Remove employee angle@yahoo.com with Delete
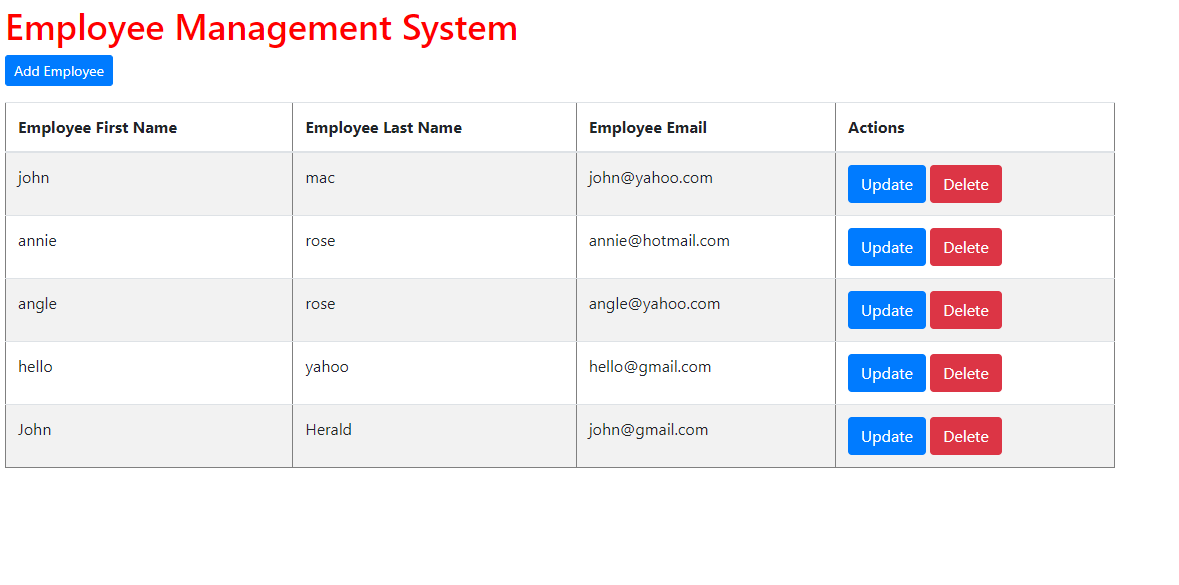Screen dimensions: 1179x585 [x=965, y=311]
